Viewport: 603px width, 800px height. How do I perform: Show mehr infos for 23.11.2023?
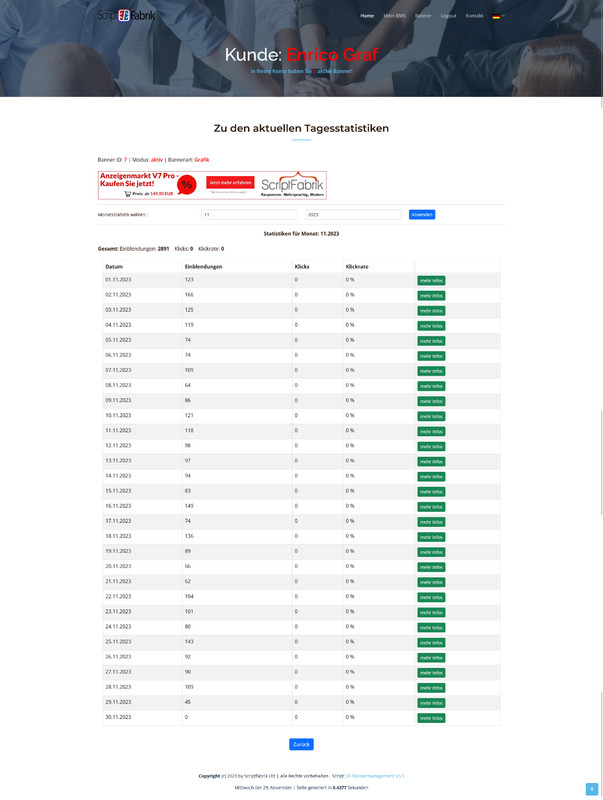431,612
